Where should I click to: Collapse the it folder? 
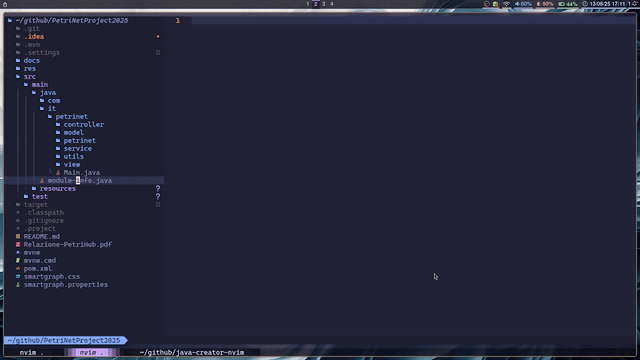point(52,109)
